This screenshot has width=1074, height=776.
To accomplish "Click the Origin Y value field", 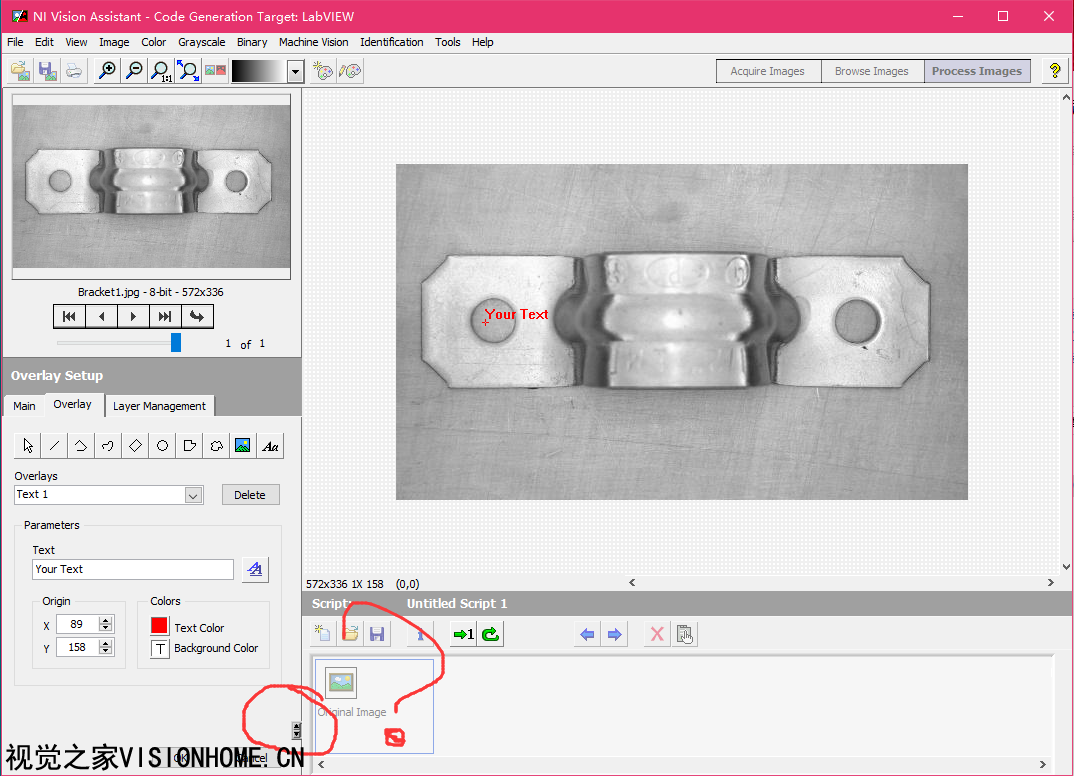I will [79, 647].
